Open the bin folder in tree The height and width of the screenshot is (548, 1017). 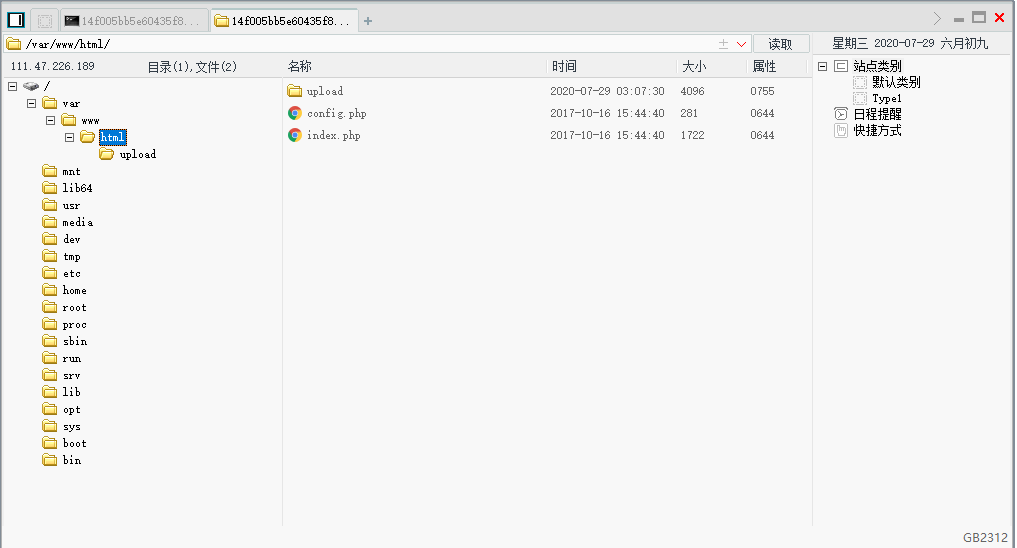(62, 460)
